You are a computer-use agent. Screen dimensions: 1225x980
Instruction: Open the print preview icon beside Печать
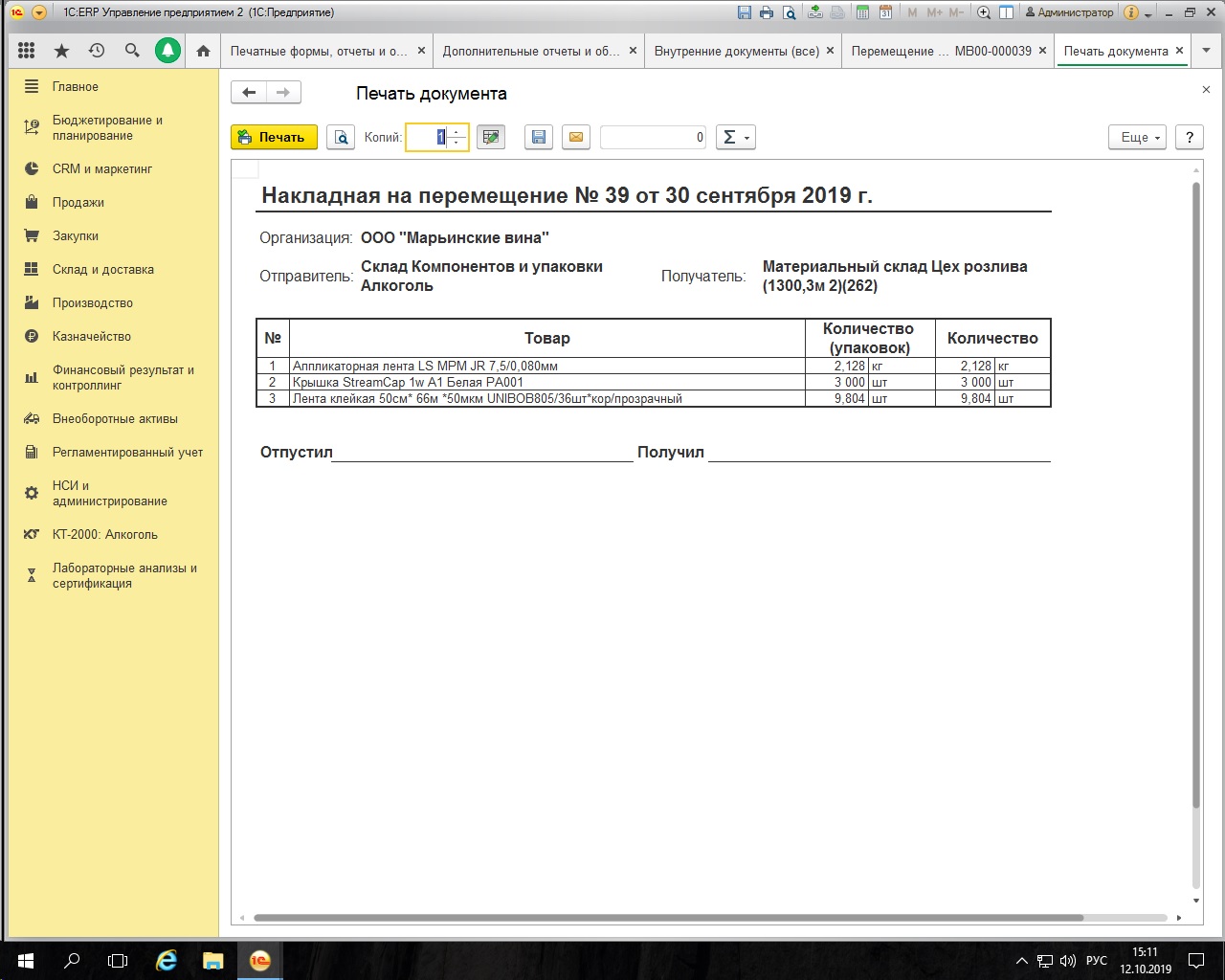pos(341,138)
